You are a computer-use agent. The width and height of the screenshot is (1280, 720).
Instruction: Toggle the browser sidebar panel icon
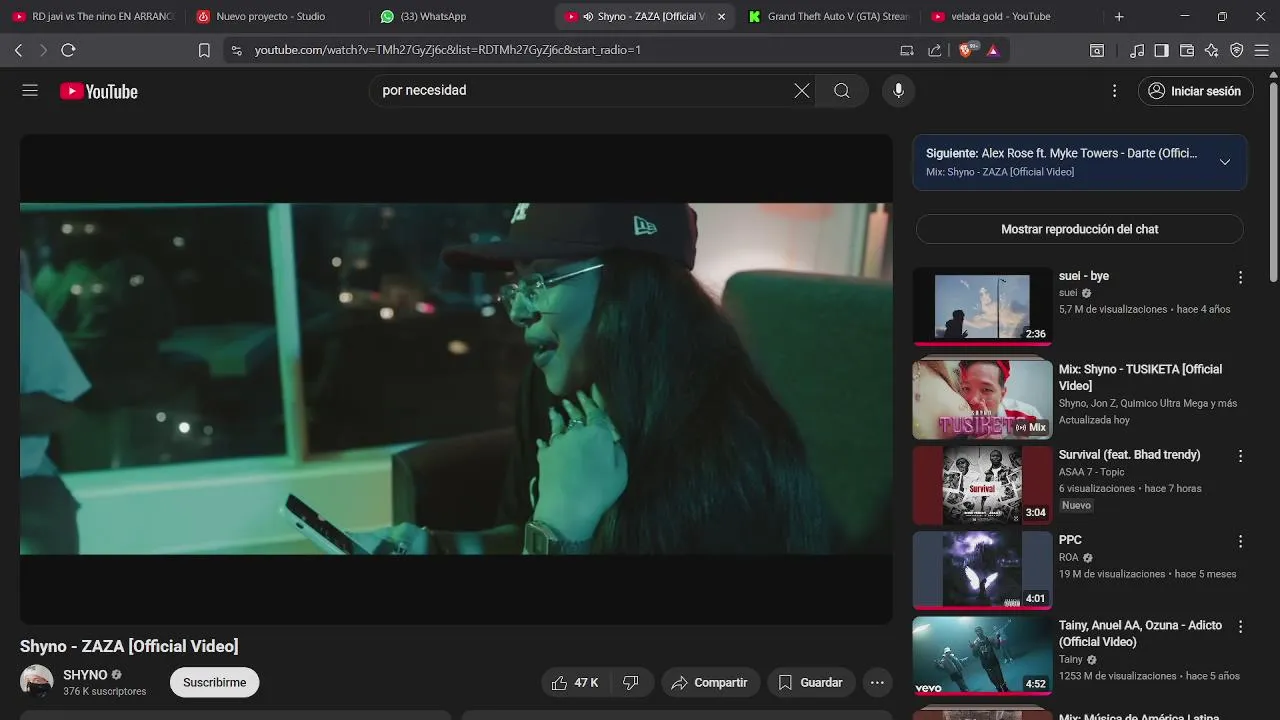pyautogui.click(x=1161, y=50)
